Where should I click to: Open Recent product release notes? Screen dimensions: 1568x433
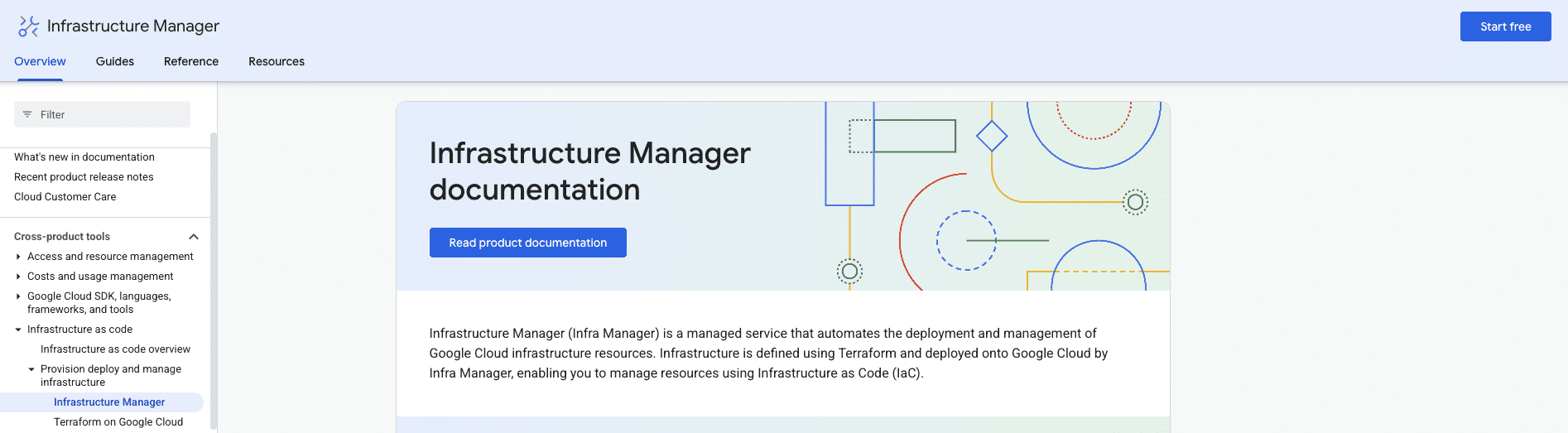point(84,177)
